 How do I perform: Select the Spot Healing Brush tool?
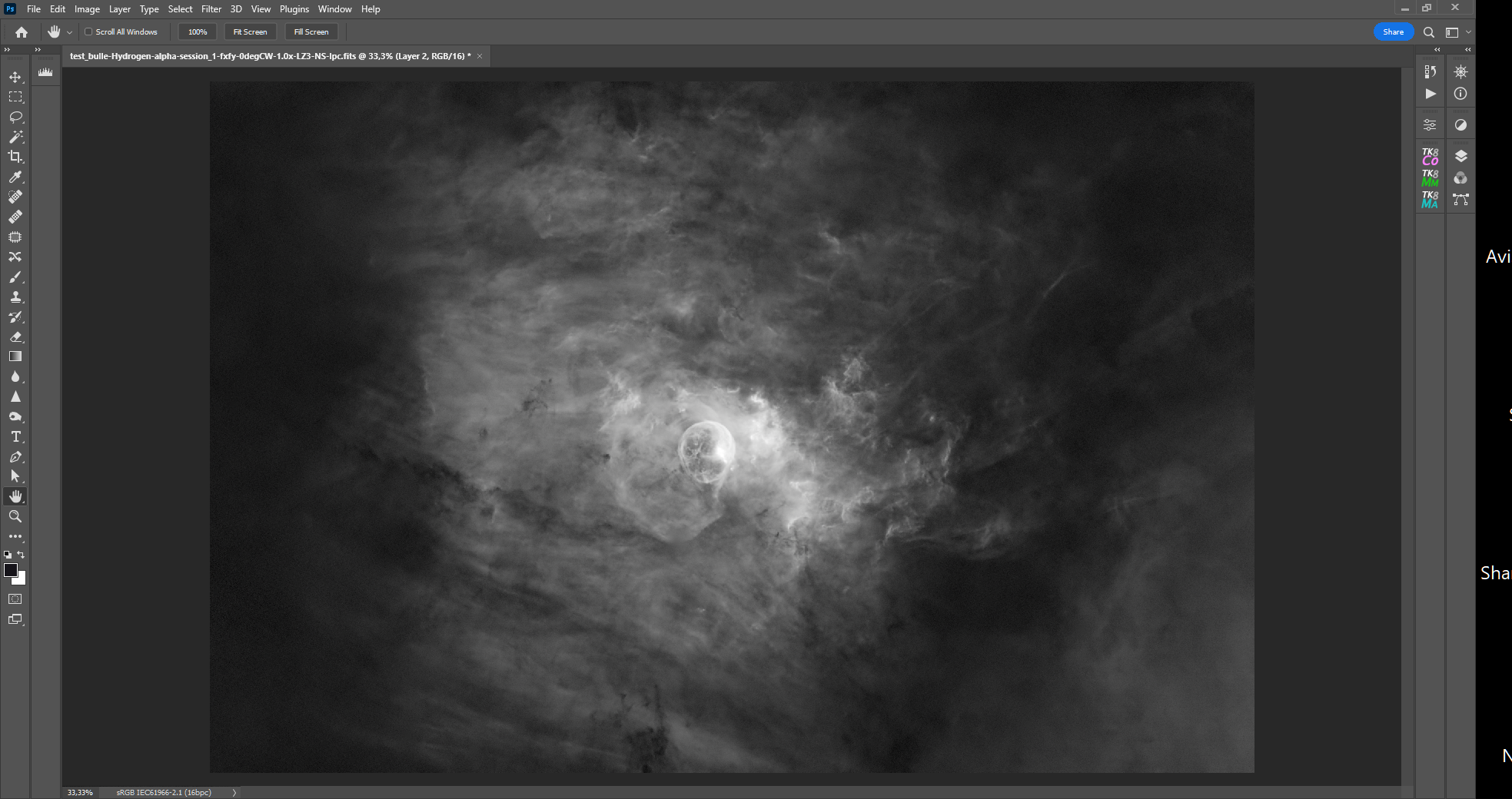pyautogui.click(x=15, y=197)
